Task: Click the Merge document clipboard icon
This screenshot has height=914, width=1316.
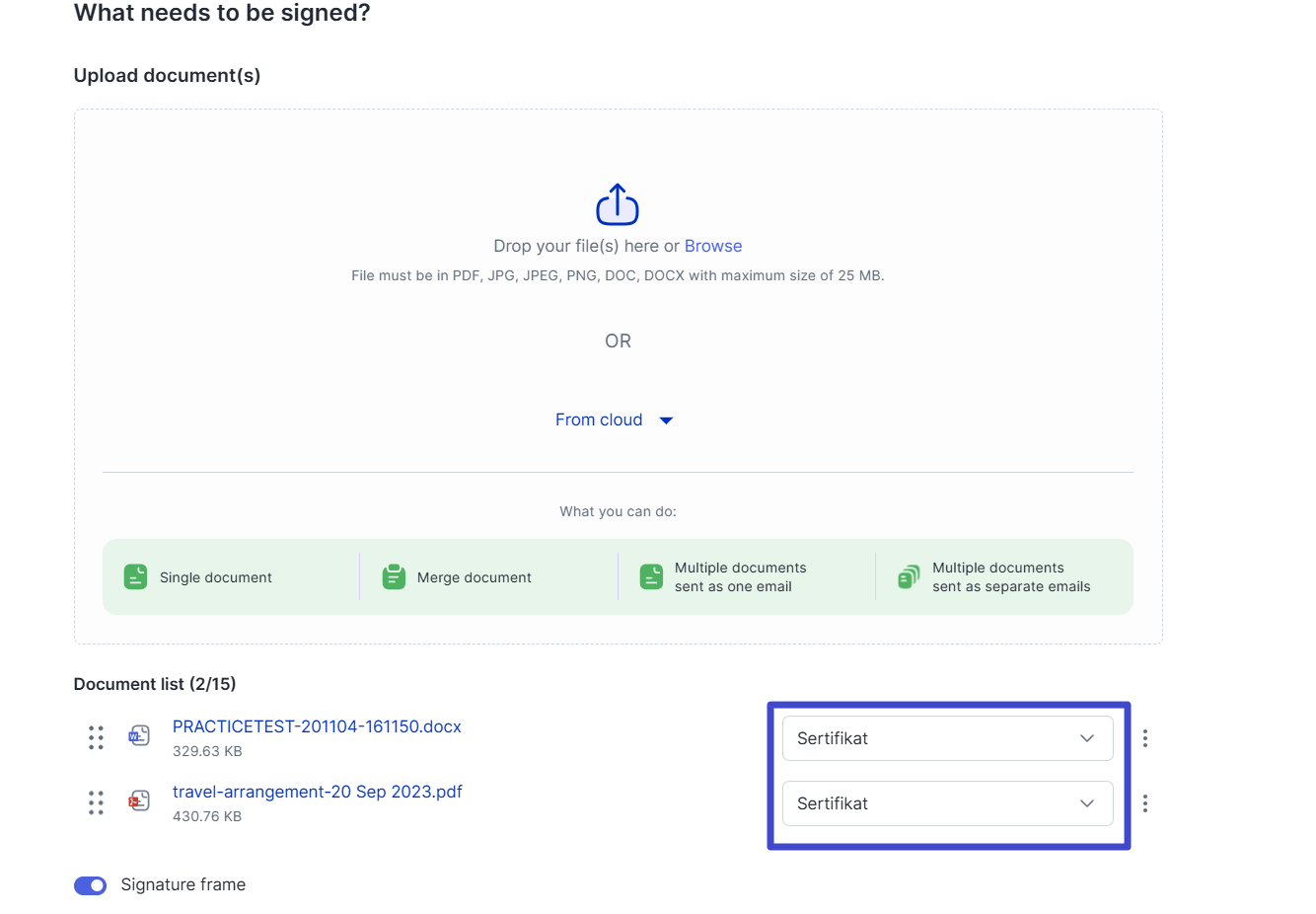Action: [394, 576]
